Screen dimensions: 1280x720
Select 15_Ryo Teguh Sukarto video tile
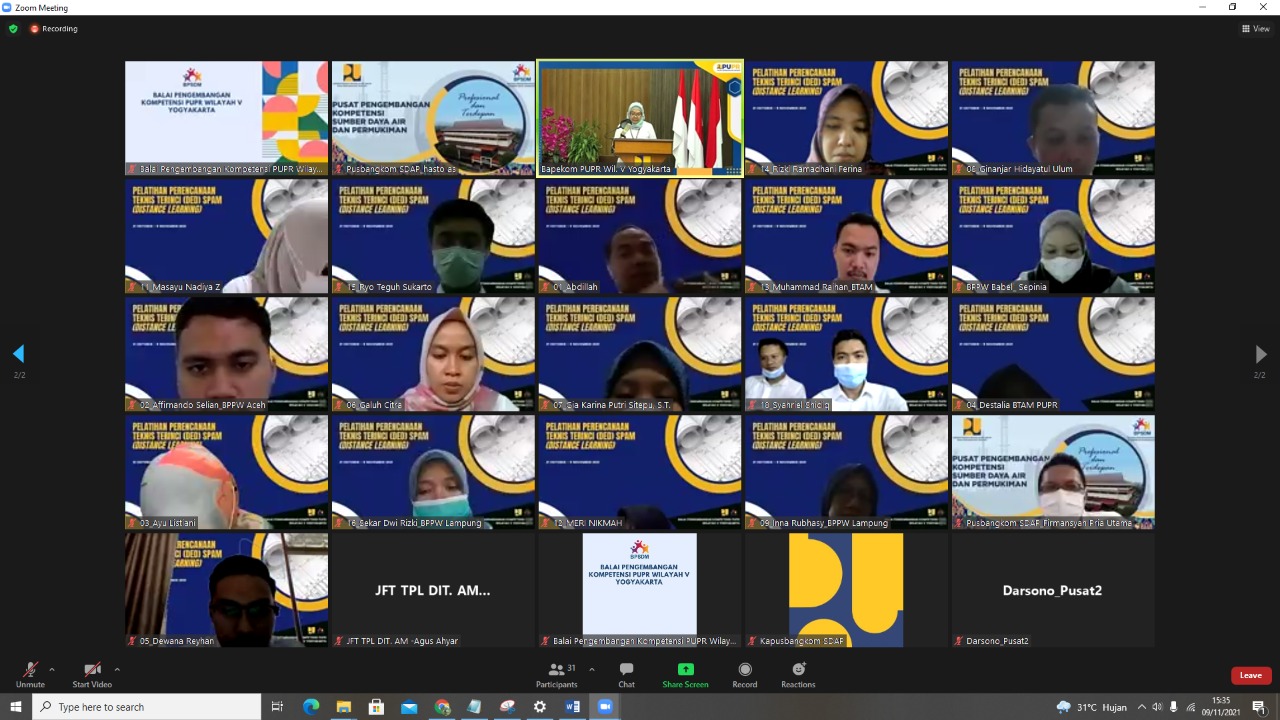tap(433, 236)
